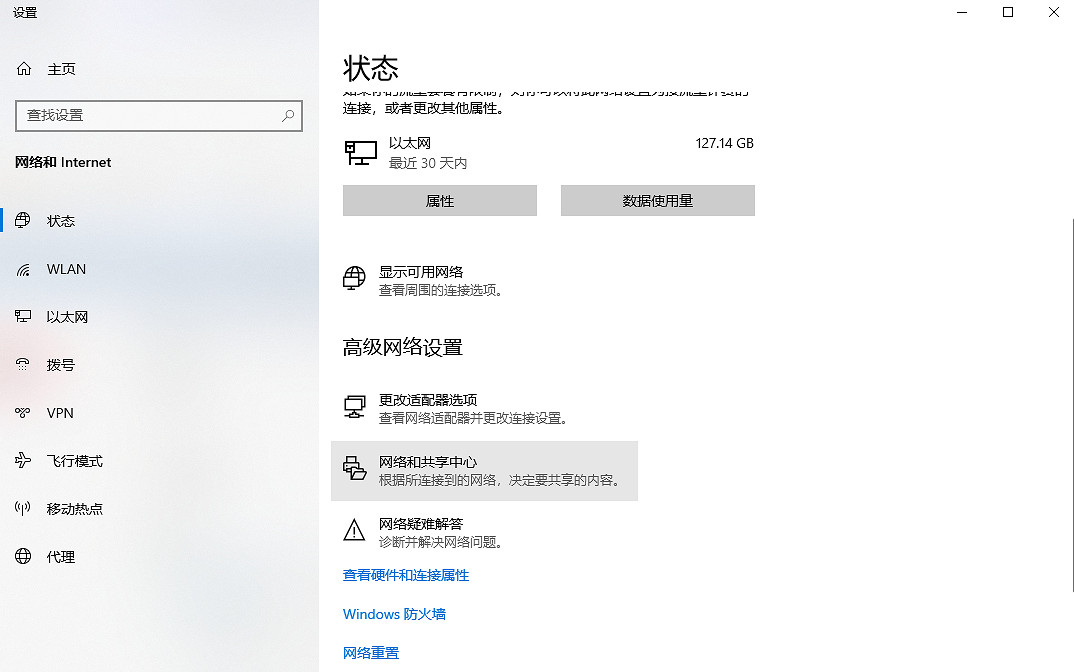Click the globe icon for 显示可用网络

coord(354,280)
